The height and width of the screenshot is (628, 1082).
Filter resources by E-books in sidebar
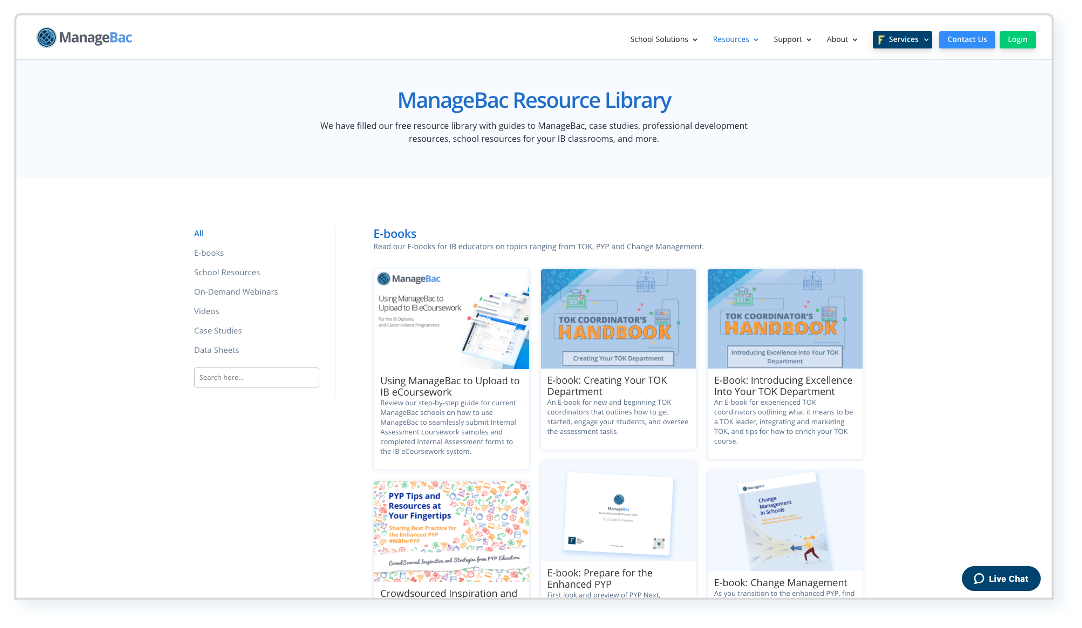click(209, 253)
